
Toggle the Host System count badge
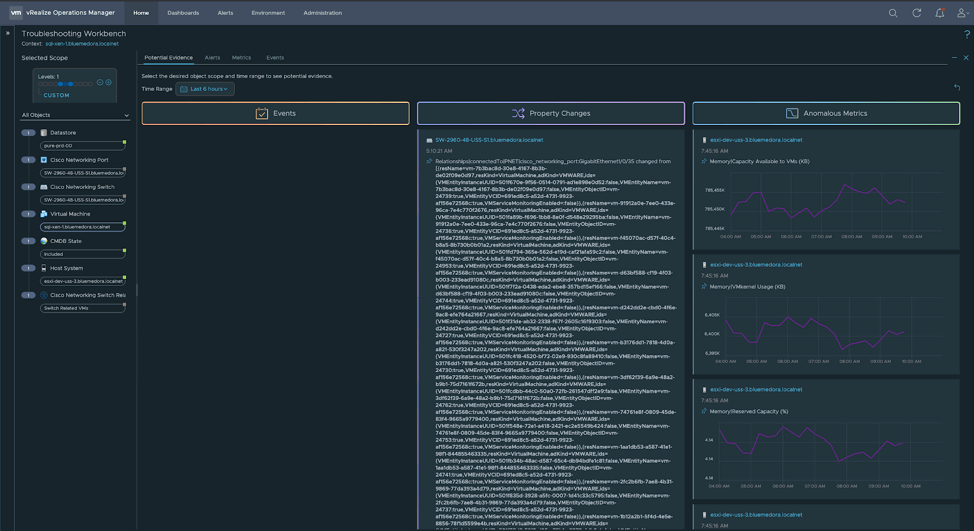[x=28, y=268]
